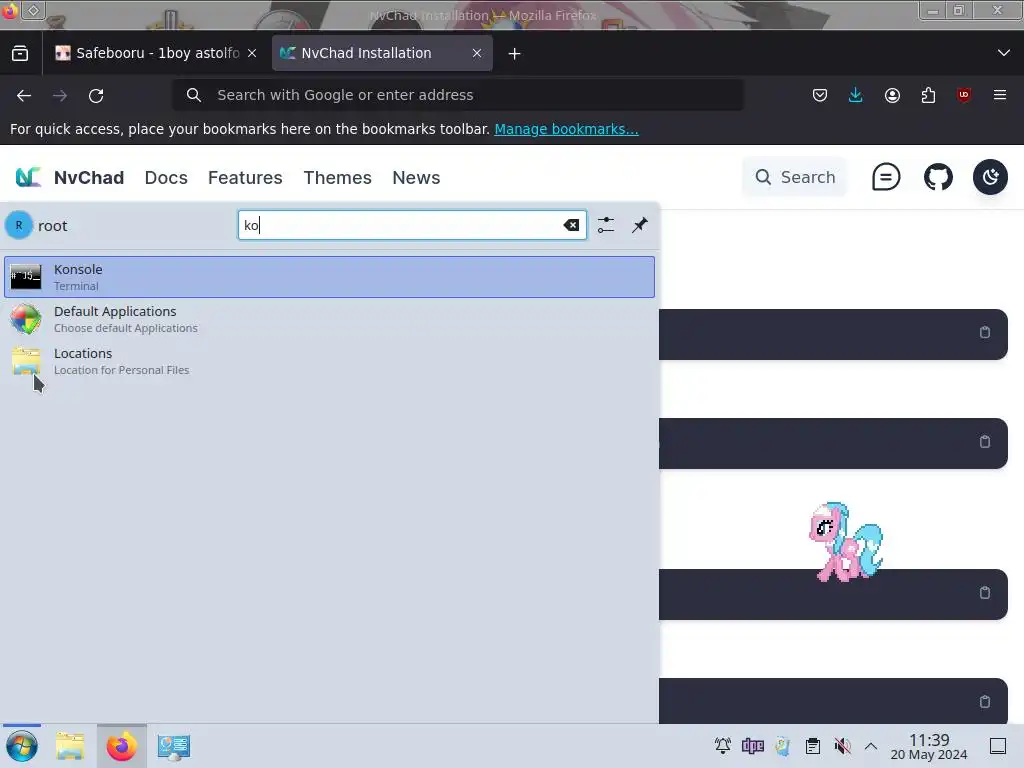Open Firefox account menu
The width and height of the screenshot is (1024, 768).
pyautogui.click(x=892, y=95)
